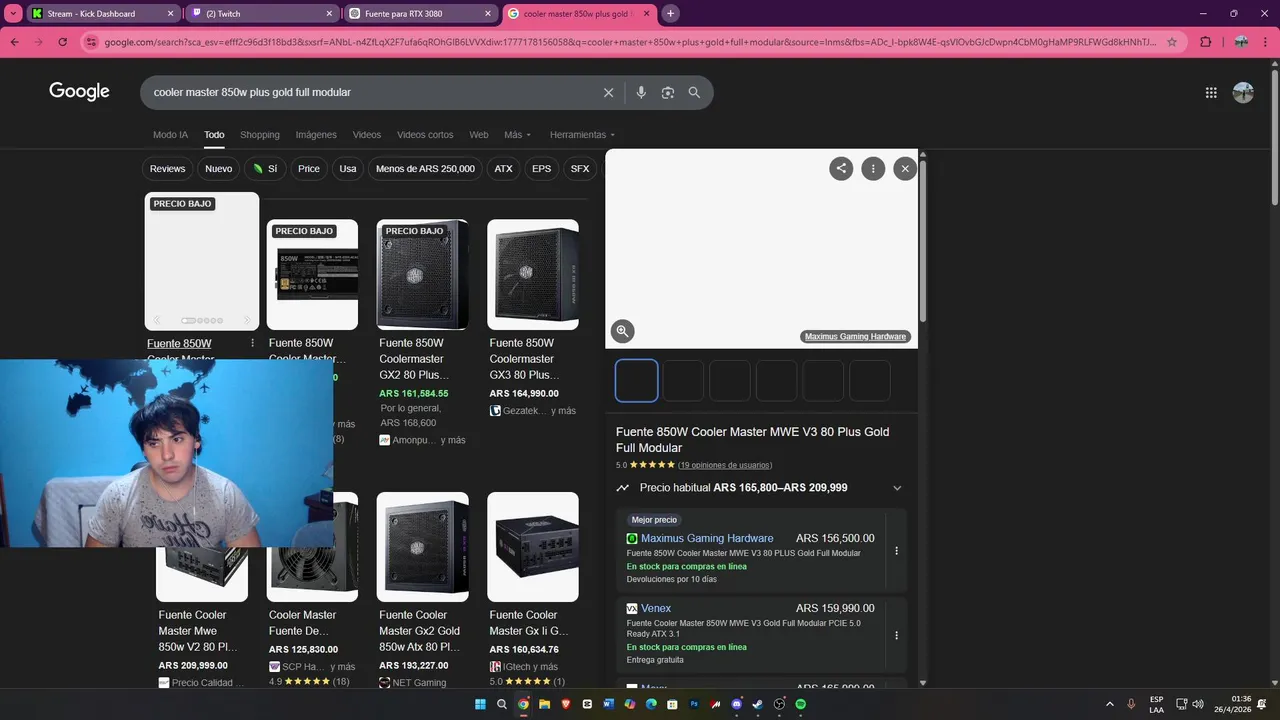Open a new browser tab
The height and width of the screenshot is (720, 1280).
pyautogui.click(x=670, y=13)
